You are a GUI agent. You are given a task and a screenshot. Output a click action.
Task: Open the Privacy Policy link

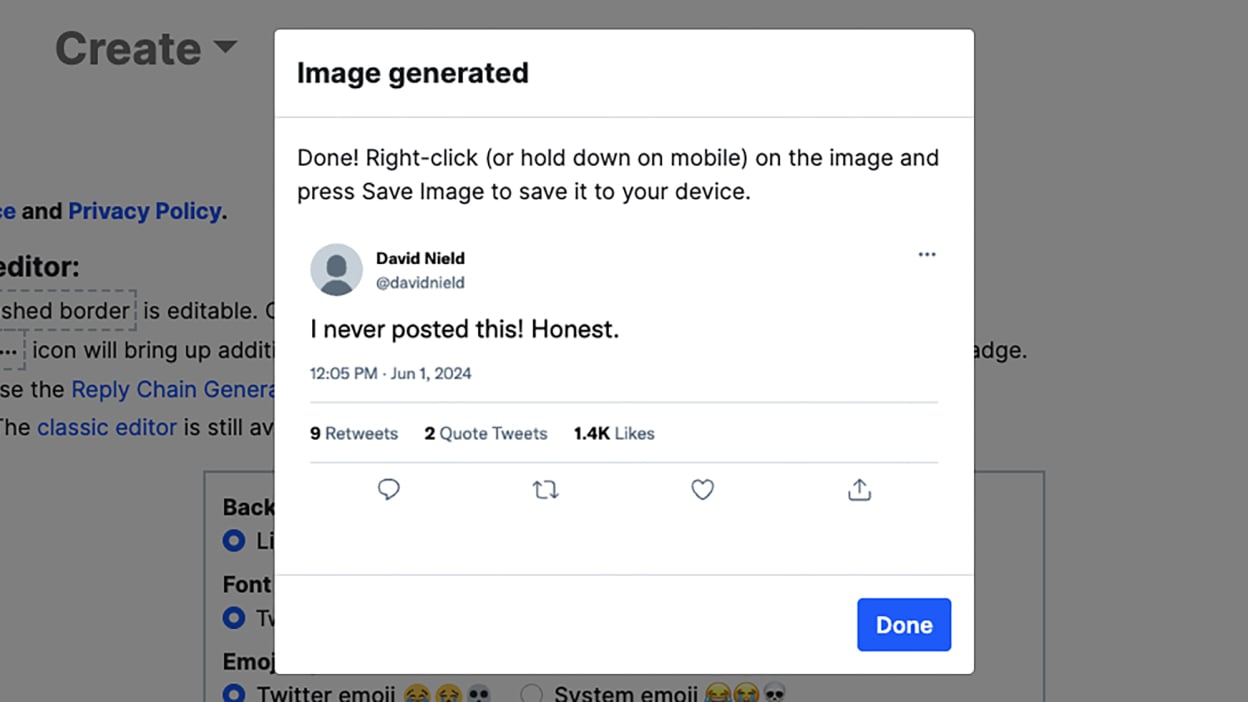coord(145,211)
